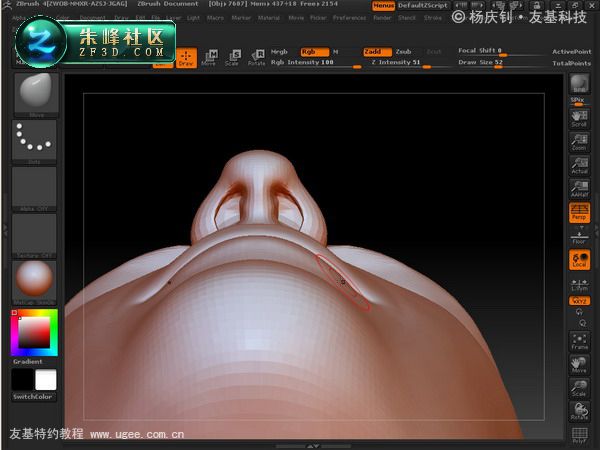Open the Stencil menu
Screen dimensions: 600x450
[407, 18]
